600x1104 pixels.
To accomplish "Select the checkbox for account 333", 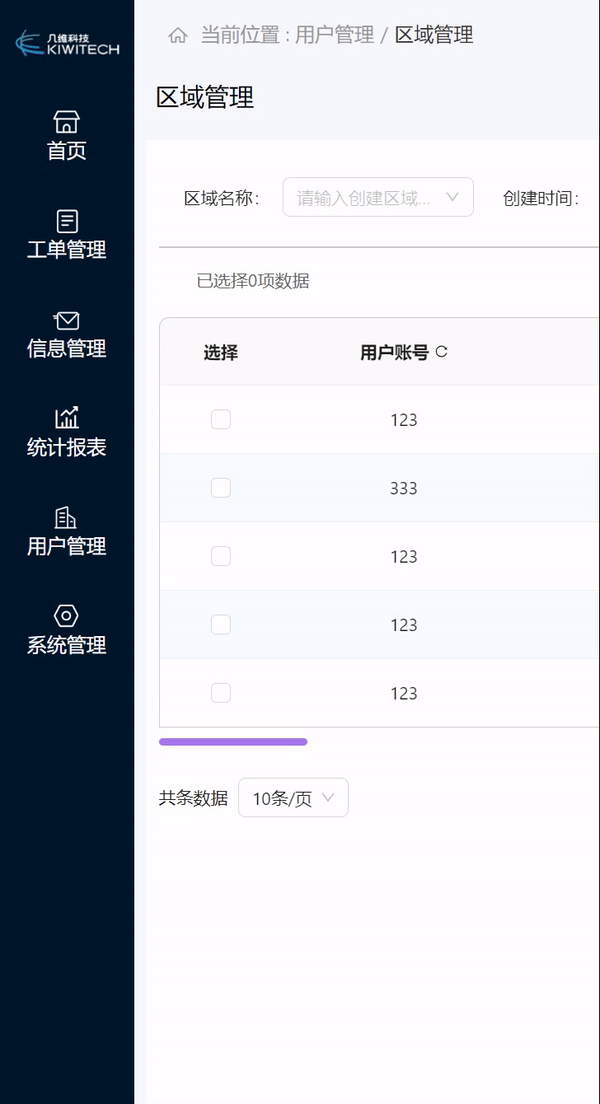I will point(221,488).
